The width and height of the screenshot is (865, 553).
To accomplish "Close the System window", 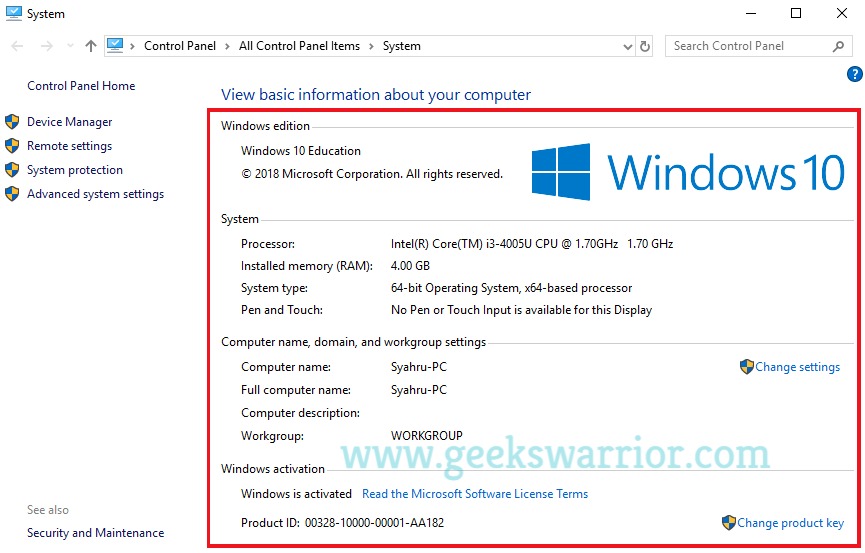I will pyautogui.click(x=842, y=13).
